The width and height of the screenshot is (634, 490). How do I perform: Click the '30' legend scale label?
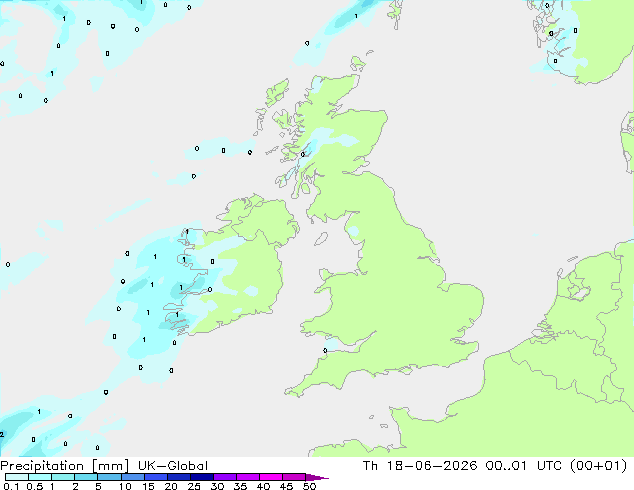coord(217,486)
